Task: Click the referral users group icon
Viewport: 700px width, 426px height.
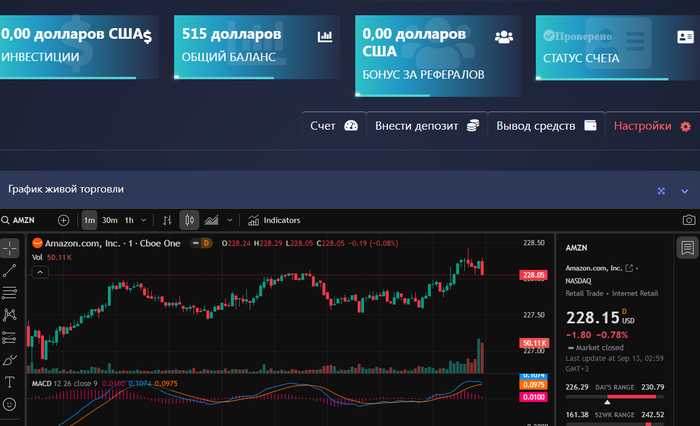Action: click(x=504, y=37)
